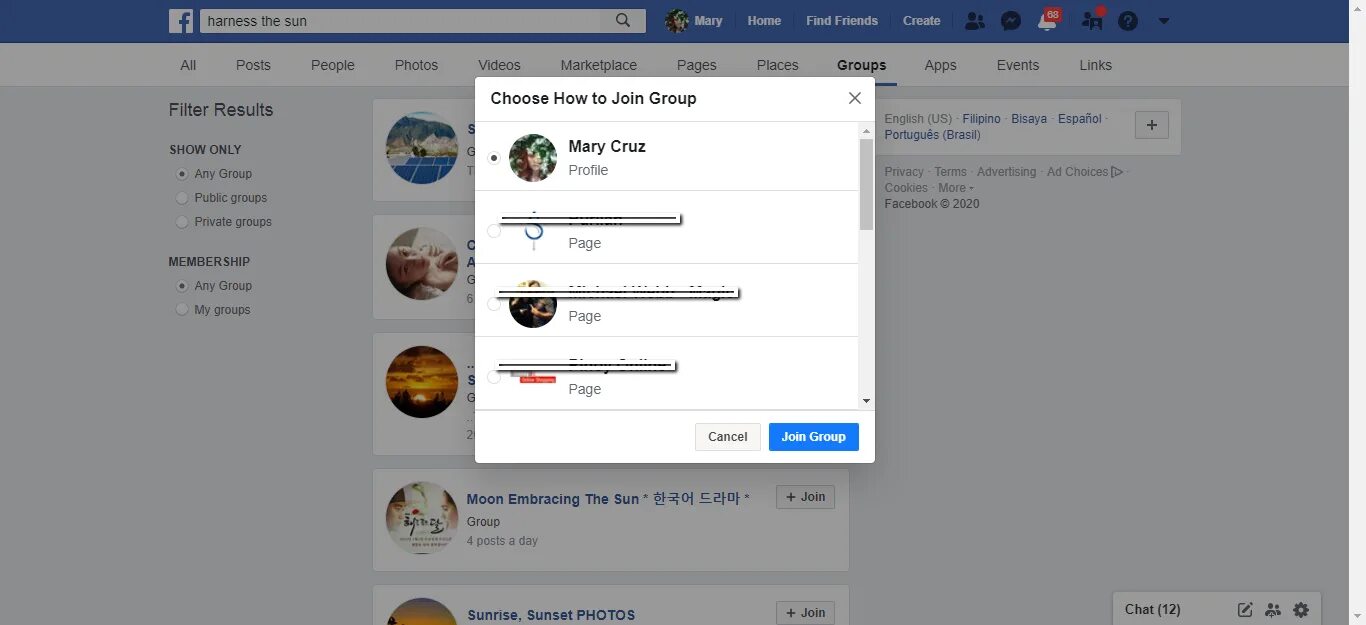Open the Quick Help question icon
The image size is (1366, 625).
pyautogui.click(x=1128, y=21)
